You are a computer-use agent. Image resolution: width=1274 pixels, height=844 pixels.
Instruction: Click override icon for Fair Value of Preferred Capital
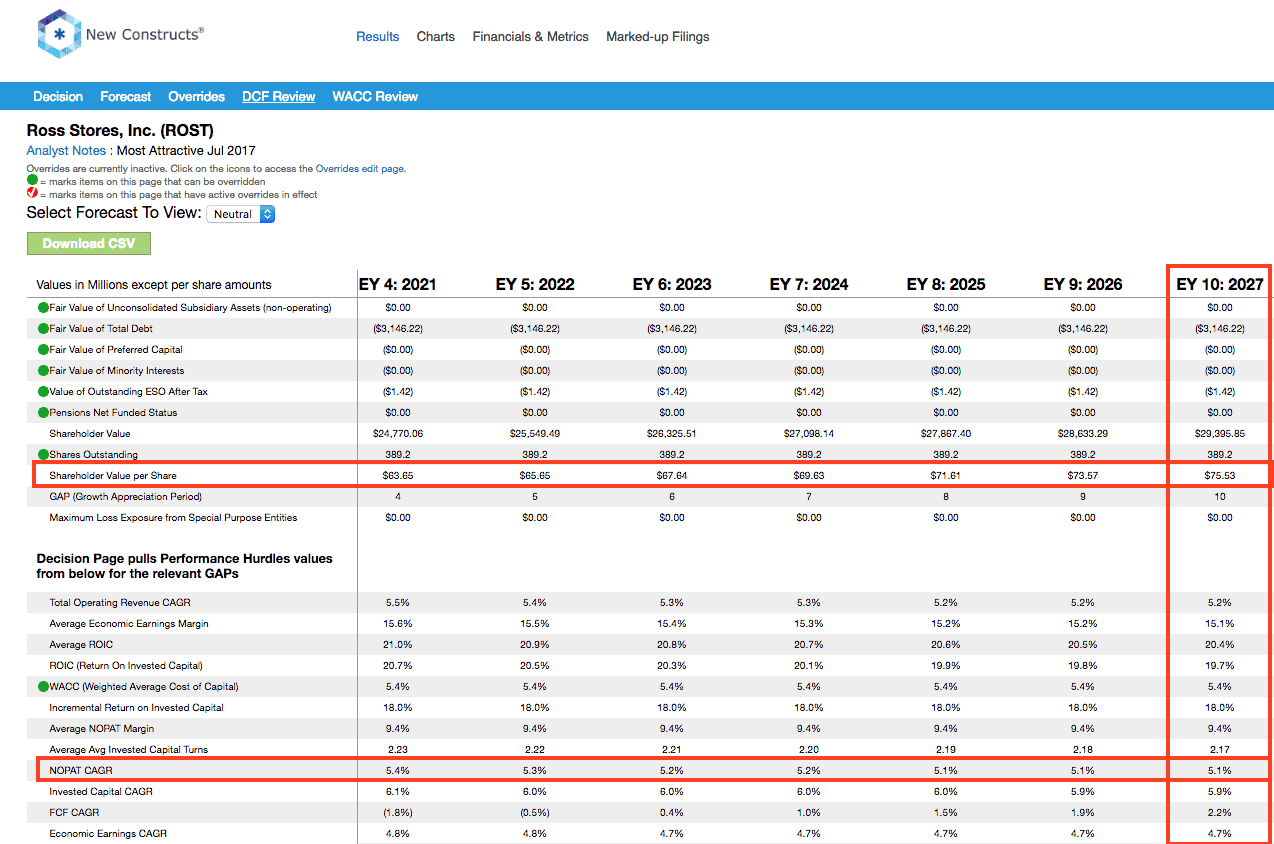(x=43, y=349)
